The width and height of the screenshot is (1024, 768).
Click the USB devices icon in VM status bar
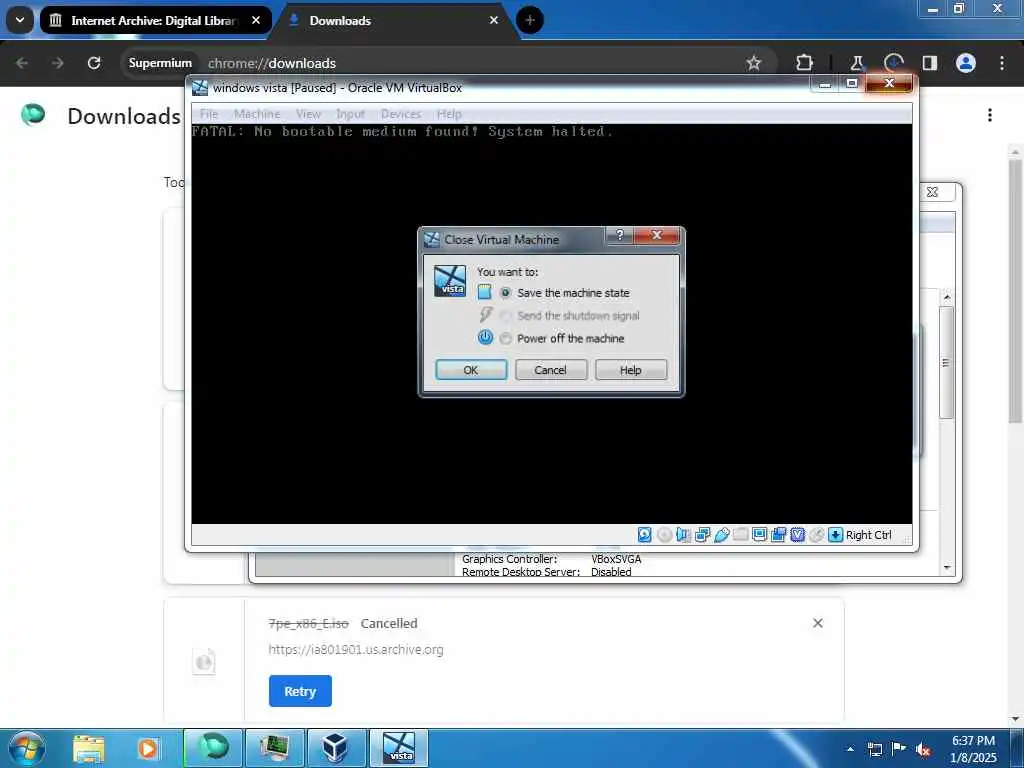pyautogui.click(x=722, y=535)
